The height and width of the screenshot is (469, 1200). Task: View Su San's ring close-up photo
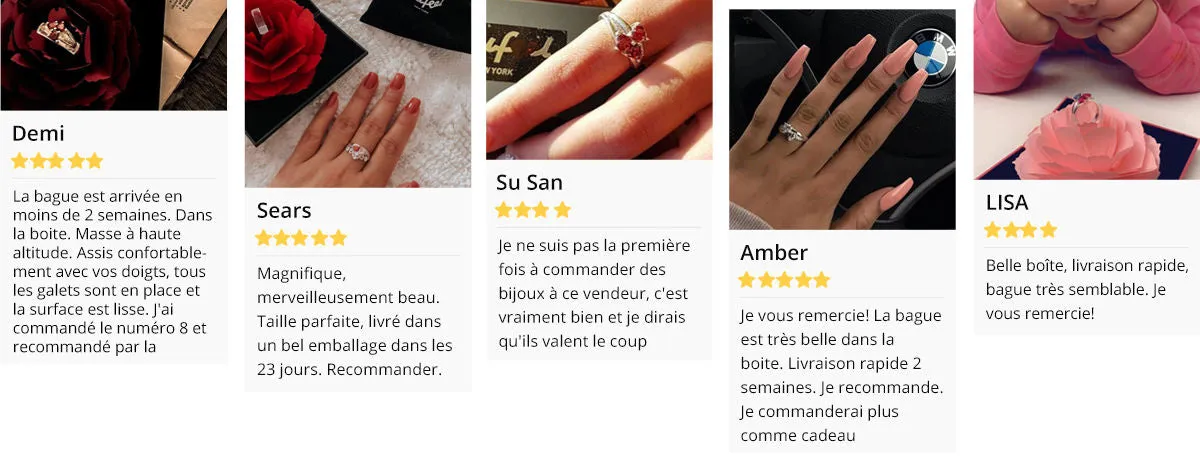click(599, 80)
